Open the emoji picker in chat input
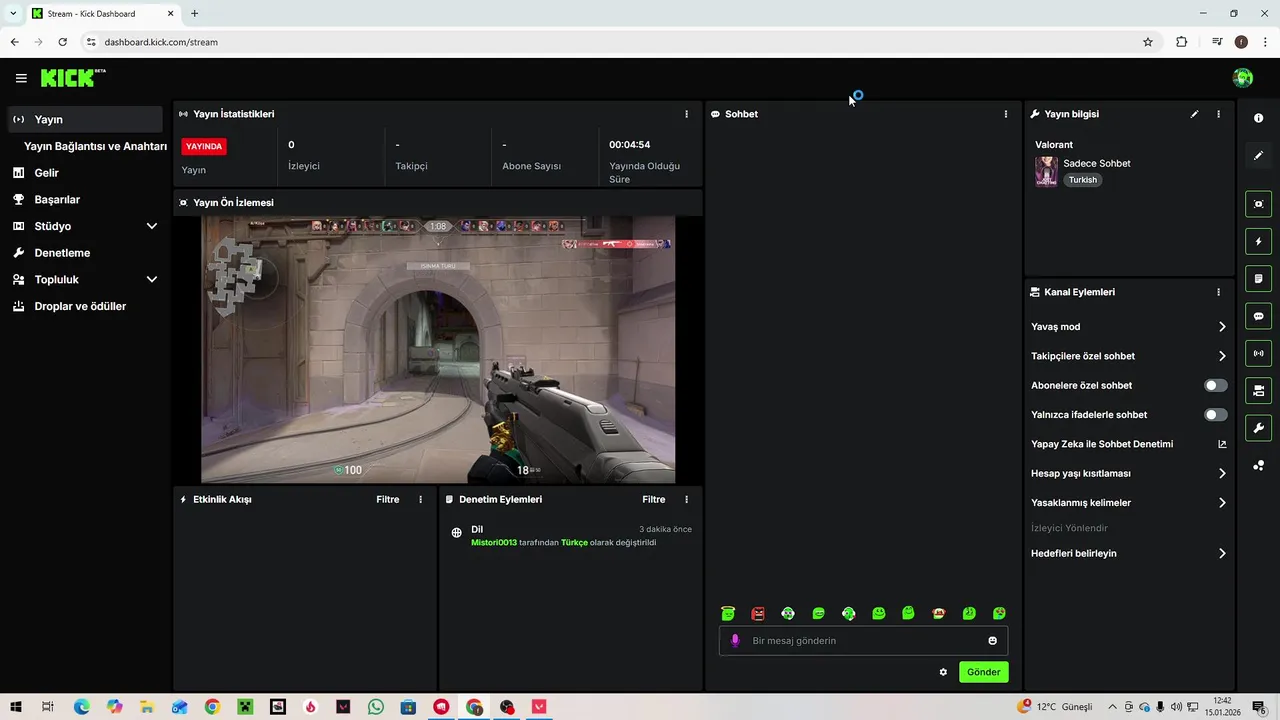Image resolution: width=1280 pixels, height=720 pixels. pos(993,641)
